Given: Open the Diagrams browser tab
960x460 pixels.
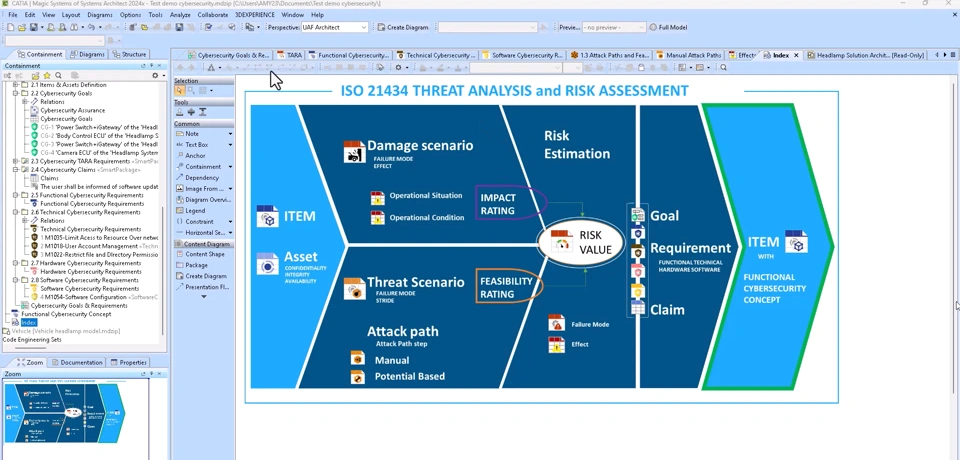Looking at the screenshot, I should click(x=87, y=54).
